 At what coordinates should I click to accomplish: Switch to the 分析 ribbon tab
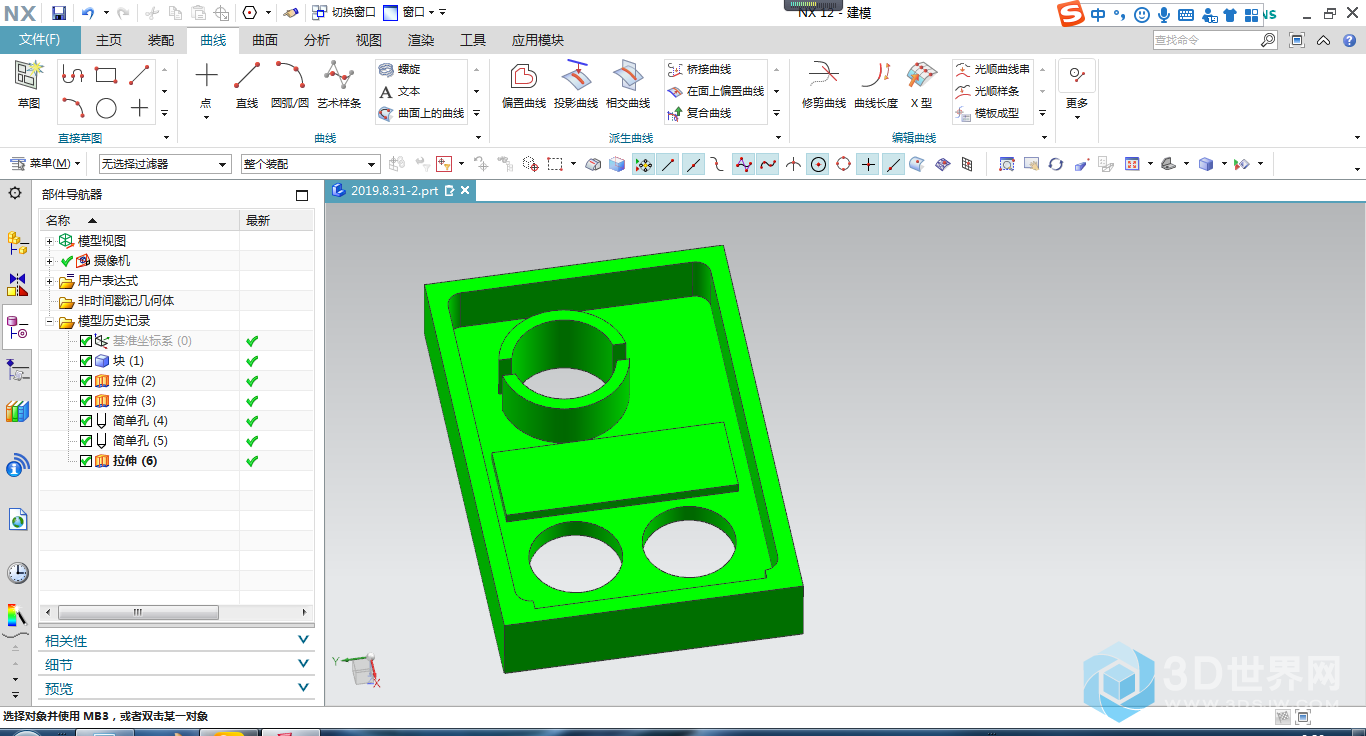point(317,40)
